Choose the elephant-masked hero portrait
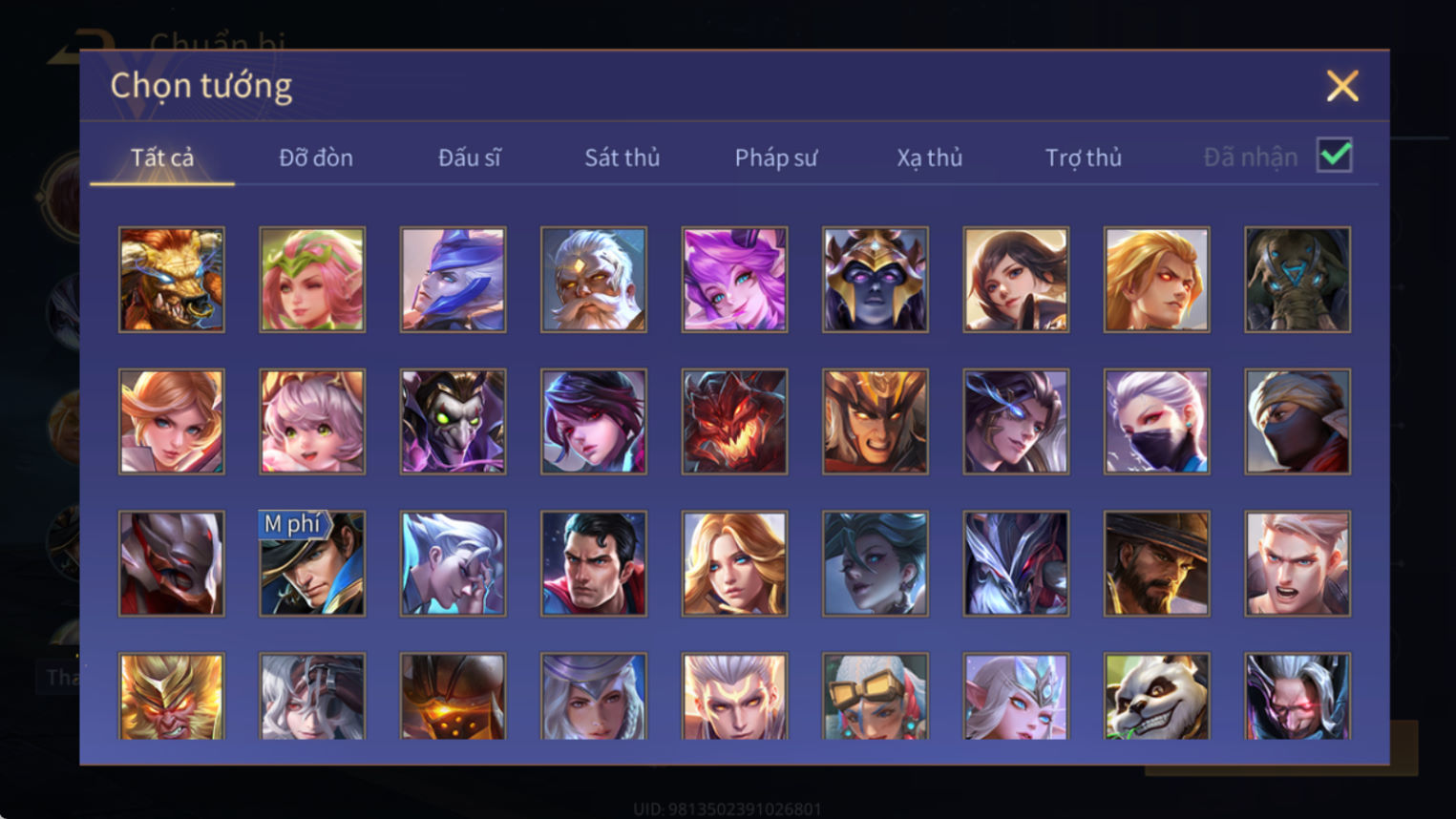Viewport: 1456px width, 819px height. click(1297, 280)
